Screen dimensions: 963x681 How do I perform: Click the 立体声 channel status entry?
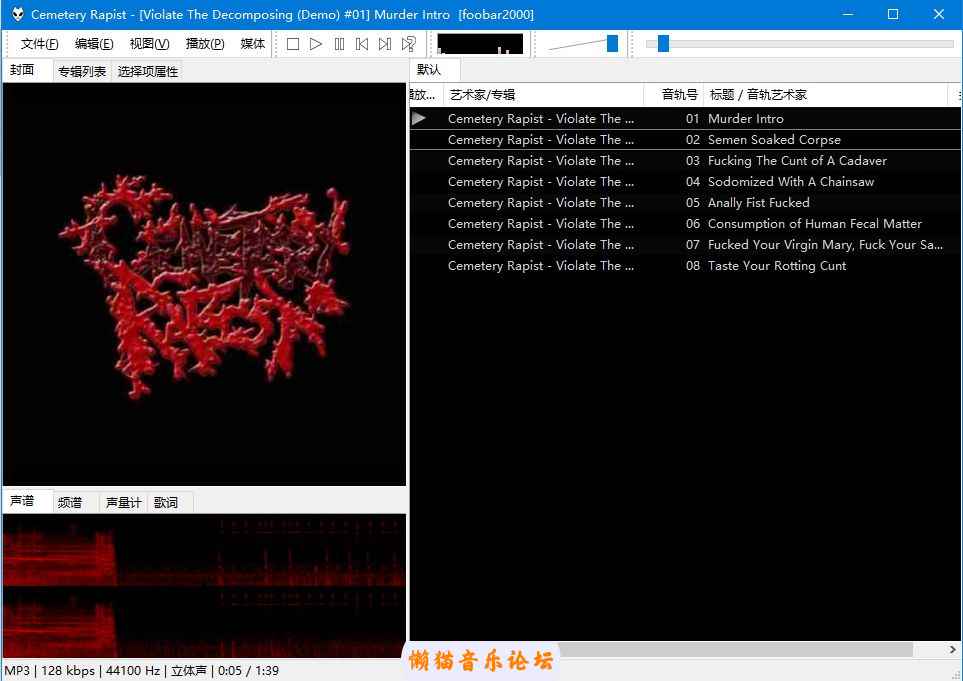pyautogui.click(x=189, y=671)
